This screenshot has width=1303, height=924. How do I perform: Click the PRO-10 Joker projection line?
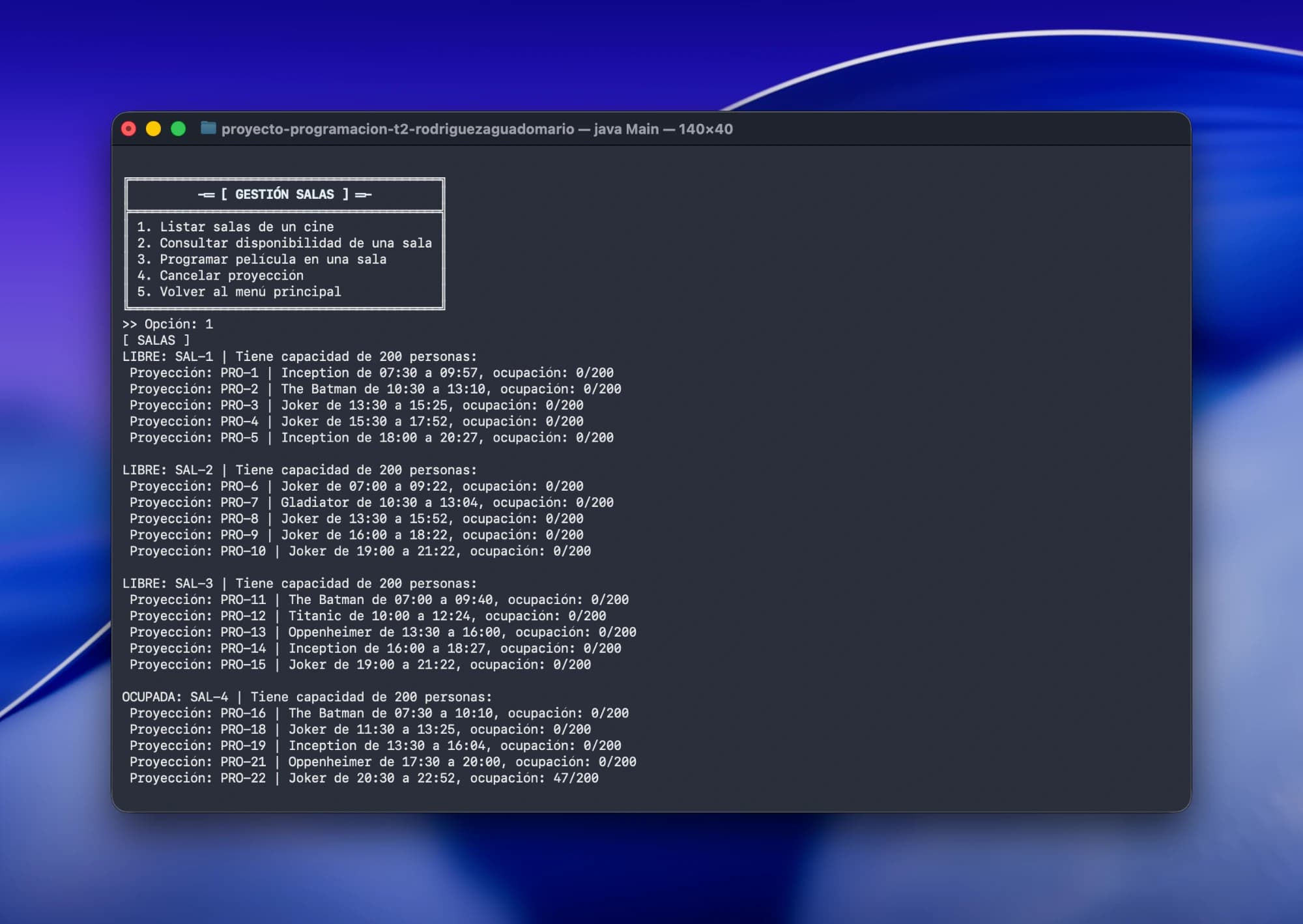360,551
